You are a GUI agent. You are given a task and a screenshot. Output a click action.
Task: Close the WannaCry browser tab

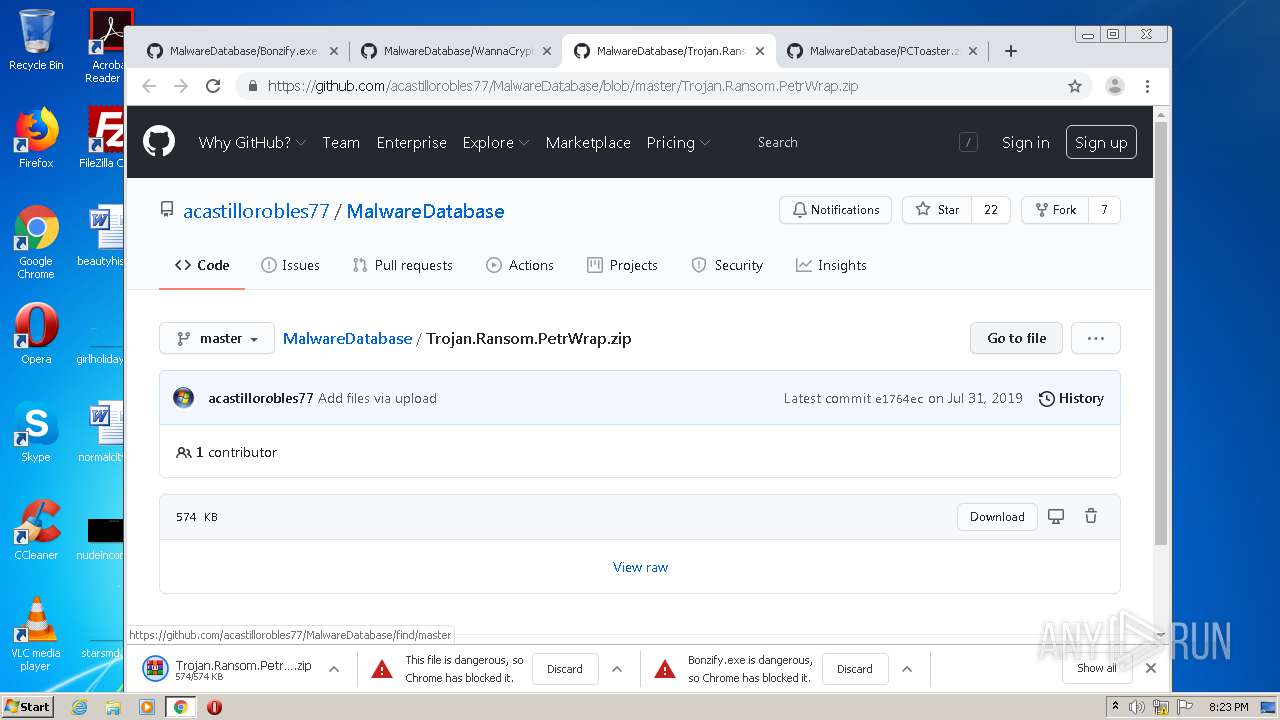click(547, 51)
